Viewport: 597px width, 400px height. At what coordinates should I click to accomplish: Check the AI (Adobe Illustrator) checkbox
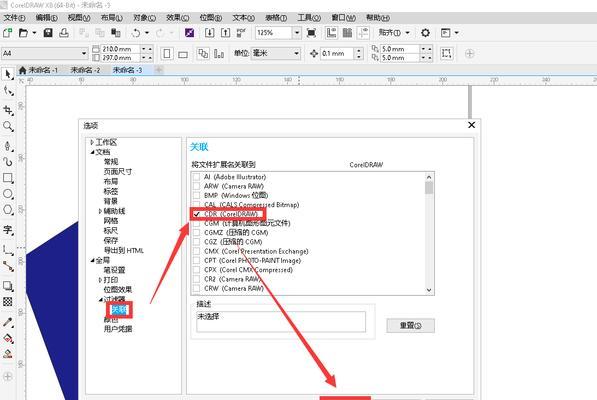tap(196, 177)
